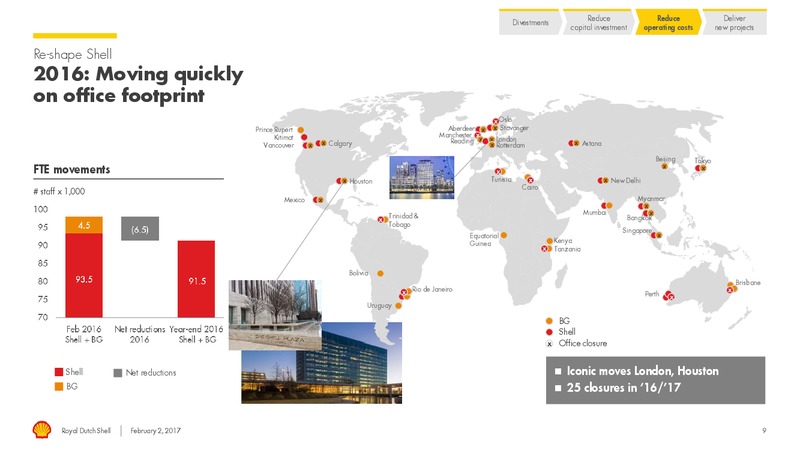The width and height of the screenshot is (800, 450).
Task: Click the Perth marker cluster
Action: pyautogui.click(x=669, y=295)
